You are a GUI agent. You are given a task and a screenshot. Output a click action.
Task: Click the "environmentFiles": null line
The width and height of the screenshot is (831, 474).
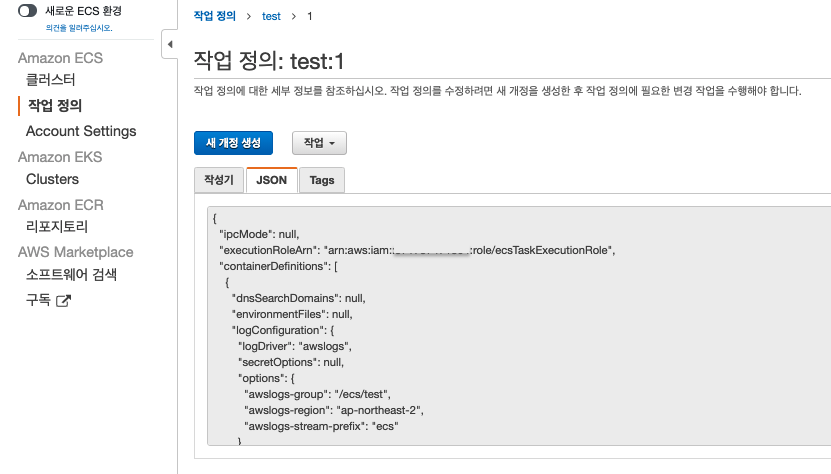pos(292,314)
